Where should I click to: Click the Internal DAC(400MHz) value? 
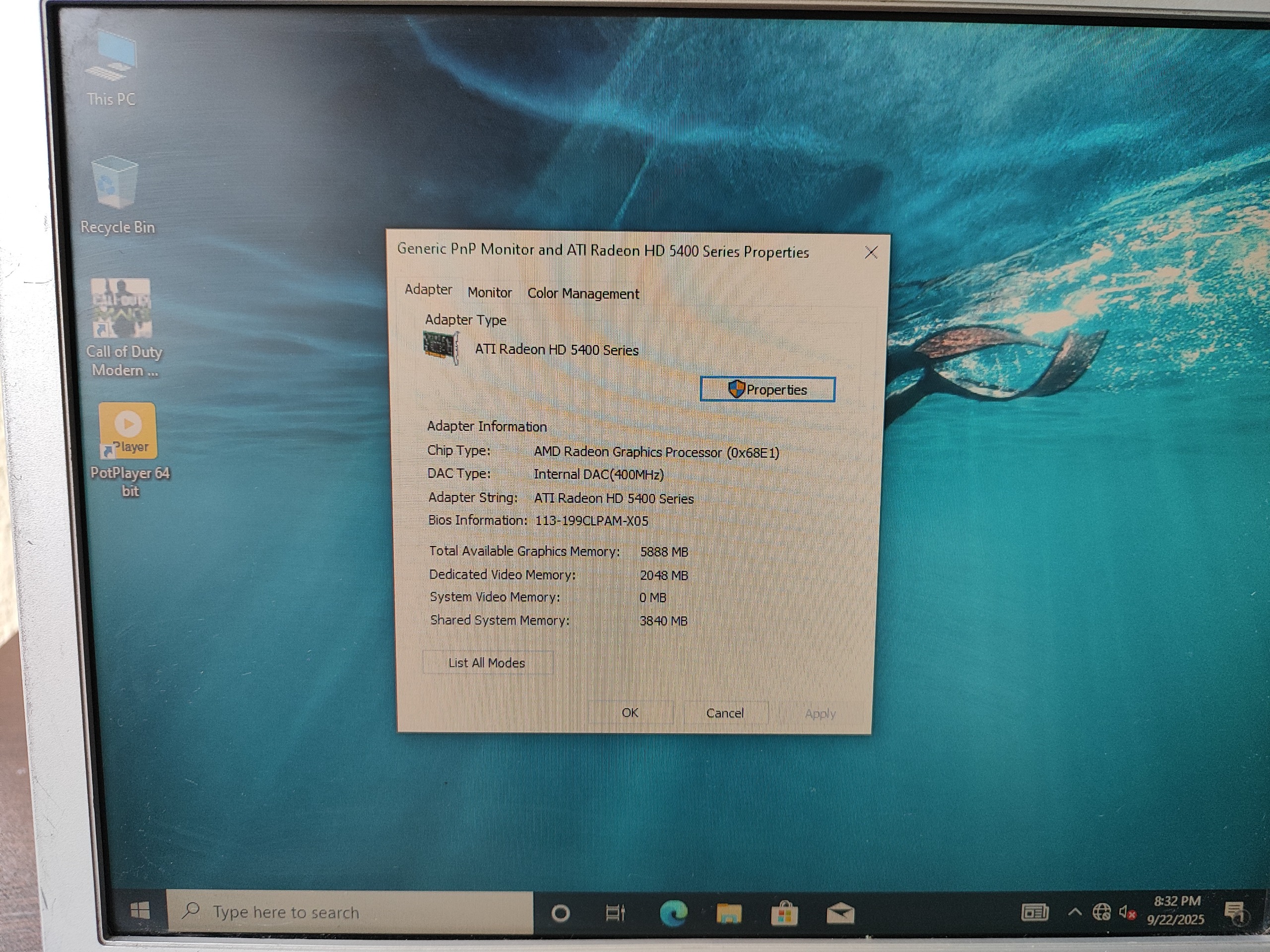(x=599, y=475)
